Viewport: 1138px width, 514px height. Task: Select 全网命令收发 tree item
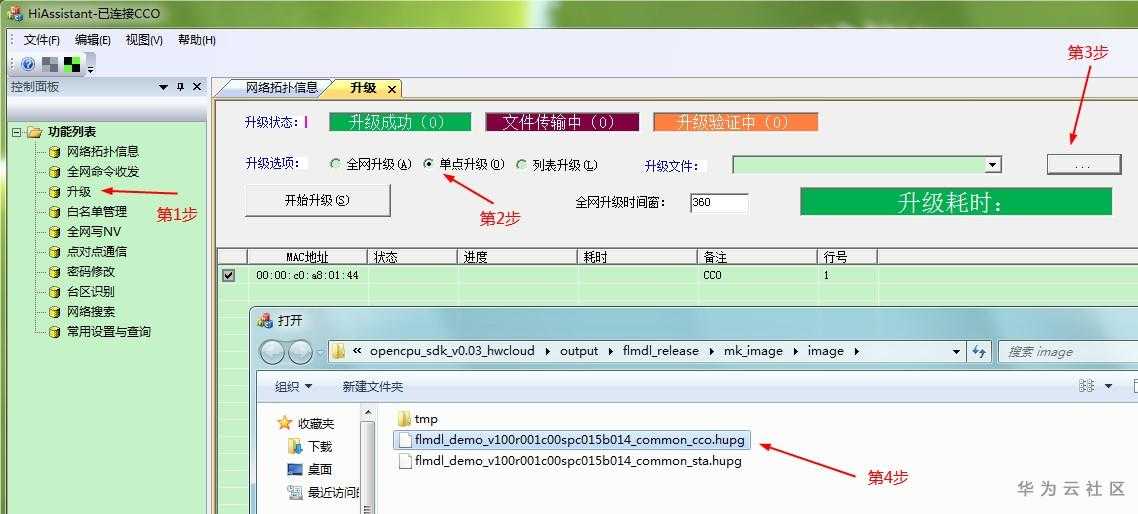click(102, 172)
